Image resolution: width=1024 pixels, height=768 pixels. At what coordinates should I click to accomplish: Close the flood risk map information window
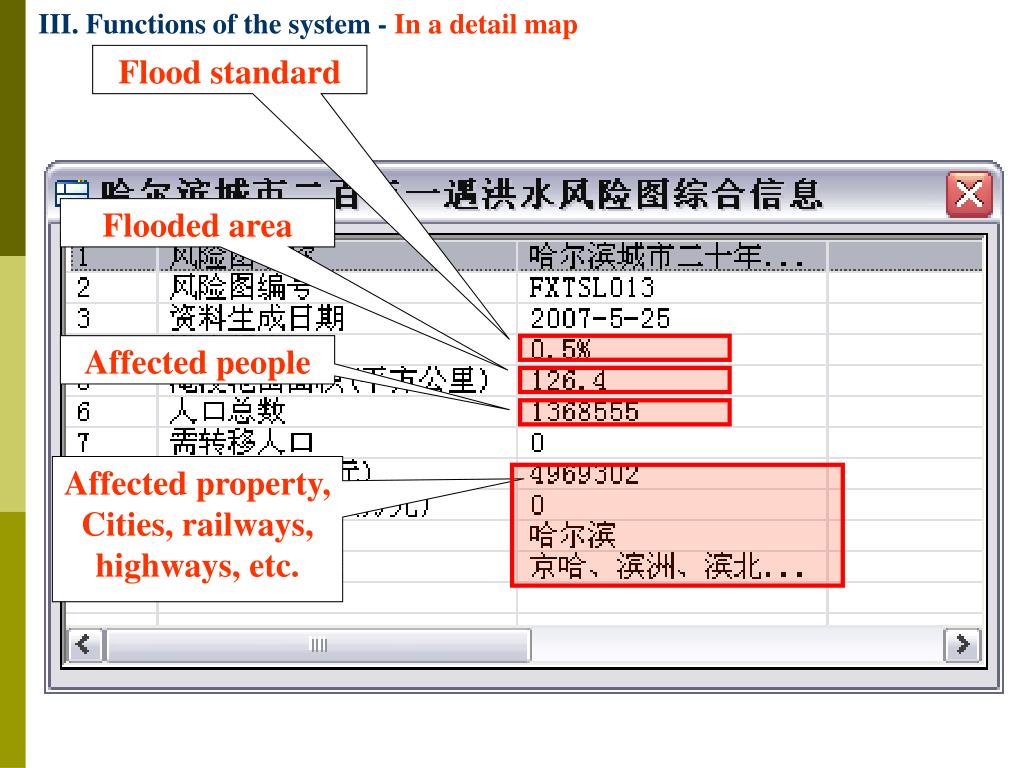969,194
